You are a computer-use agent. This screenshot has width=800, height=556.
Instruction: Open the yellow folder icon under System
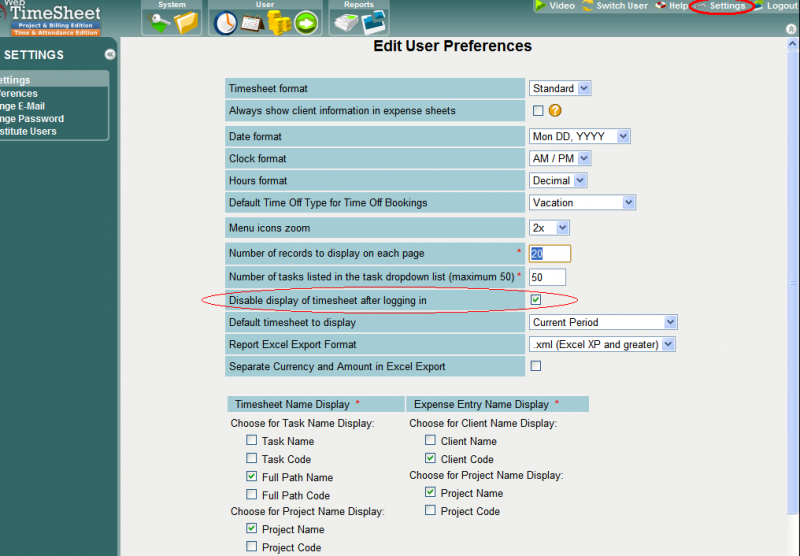[x=186, y=22]
